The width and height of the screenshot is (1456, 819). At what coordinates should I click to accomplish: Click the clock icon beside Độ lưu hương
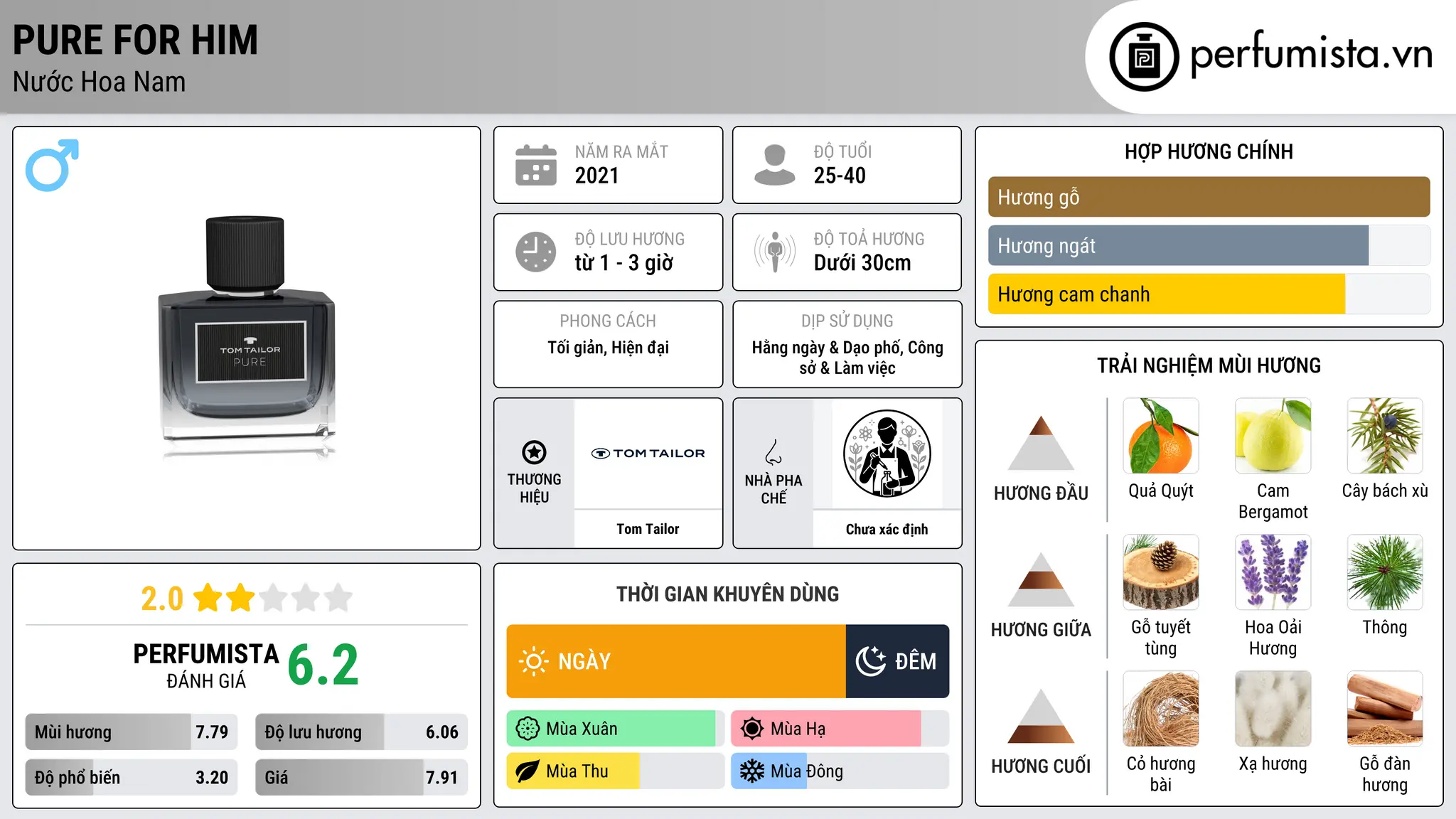tap(536, 252)
